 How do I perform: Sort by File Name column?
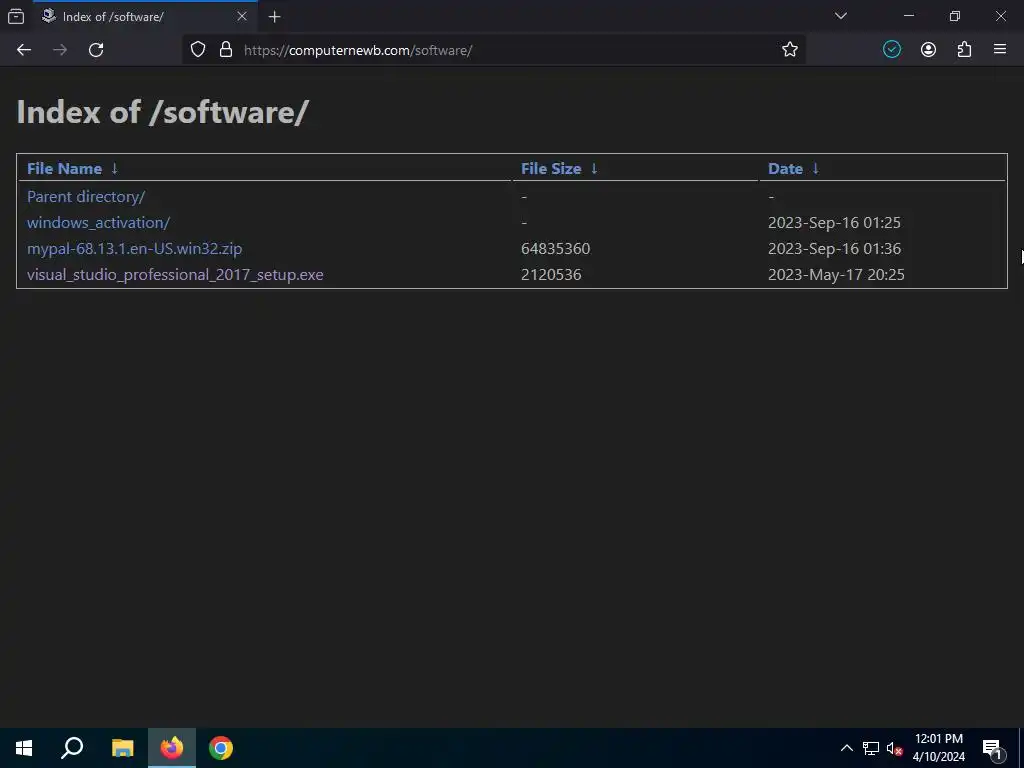[x=65, y=168]
